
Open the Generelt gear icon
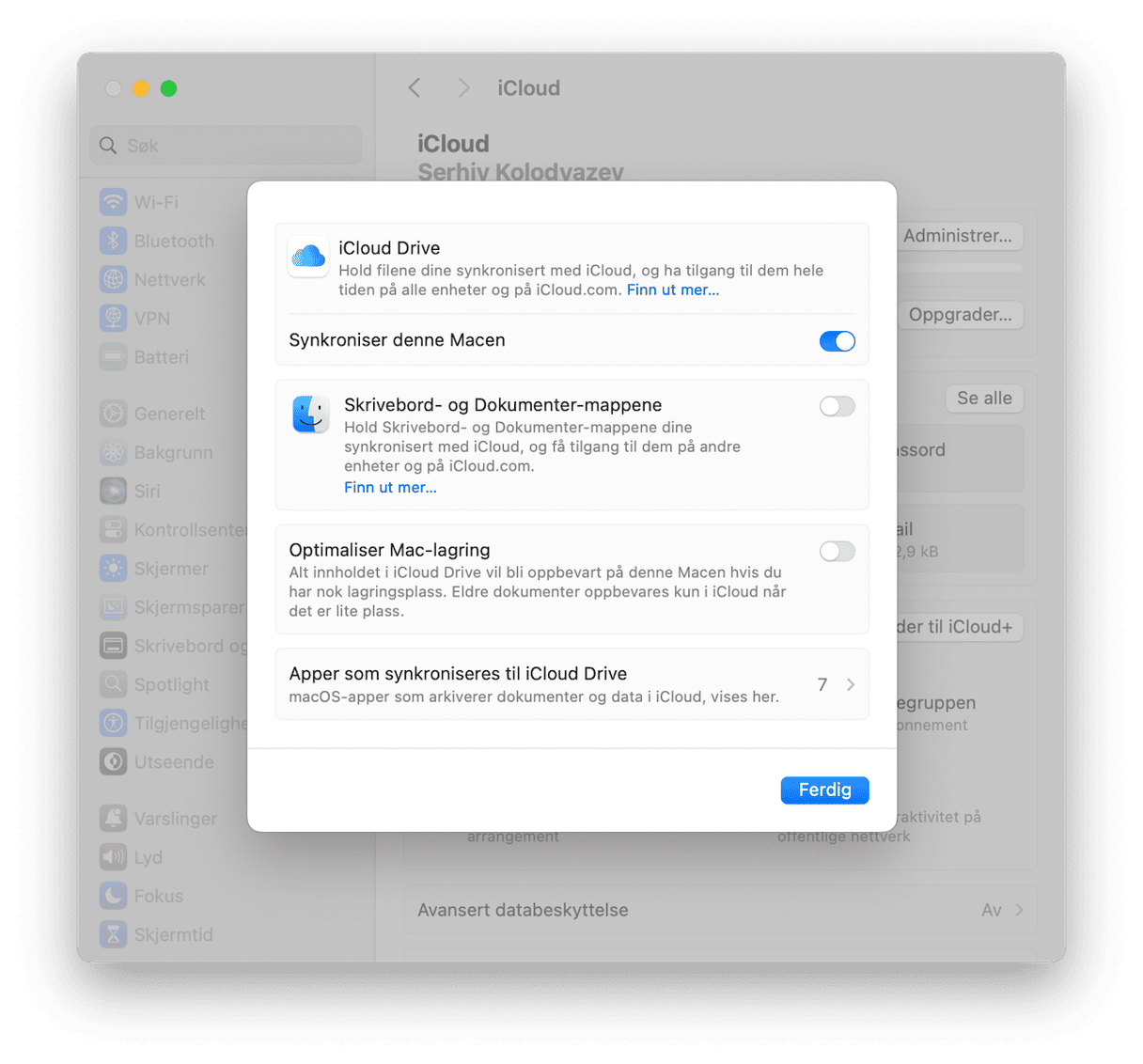pos(113,414)
